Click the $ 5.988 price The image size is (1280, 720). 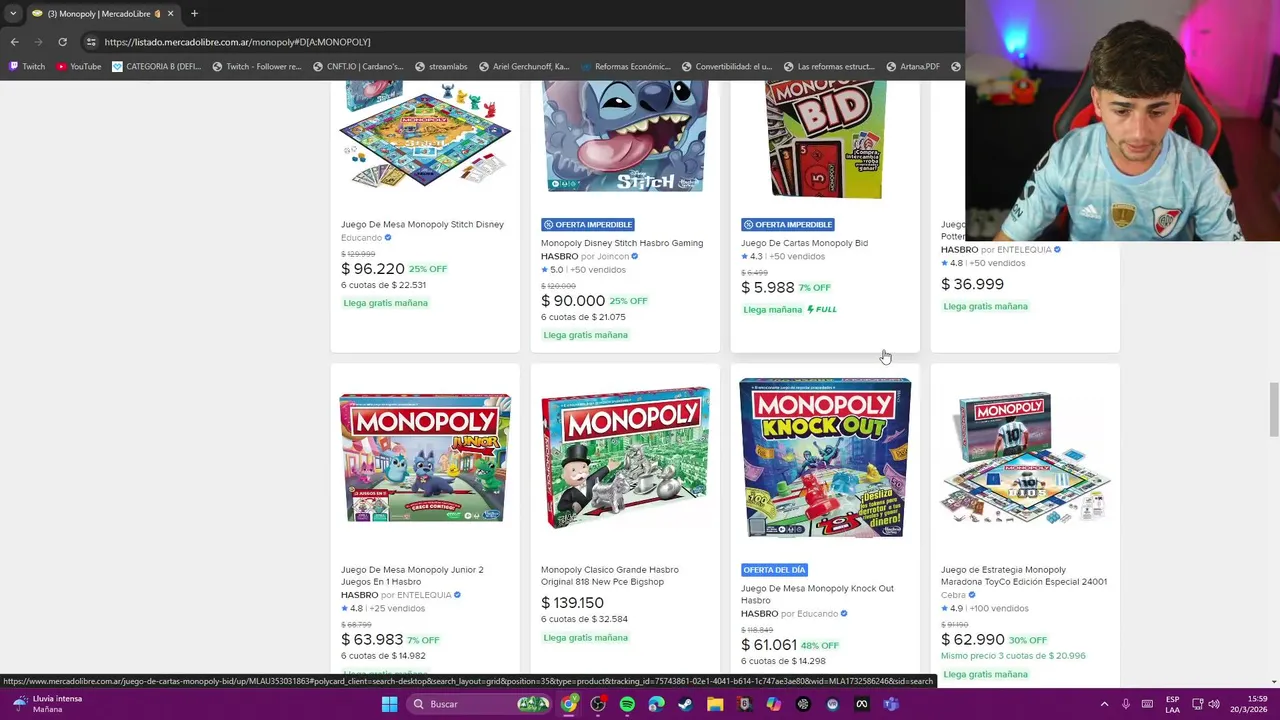click(x=767, y=287)
